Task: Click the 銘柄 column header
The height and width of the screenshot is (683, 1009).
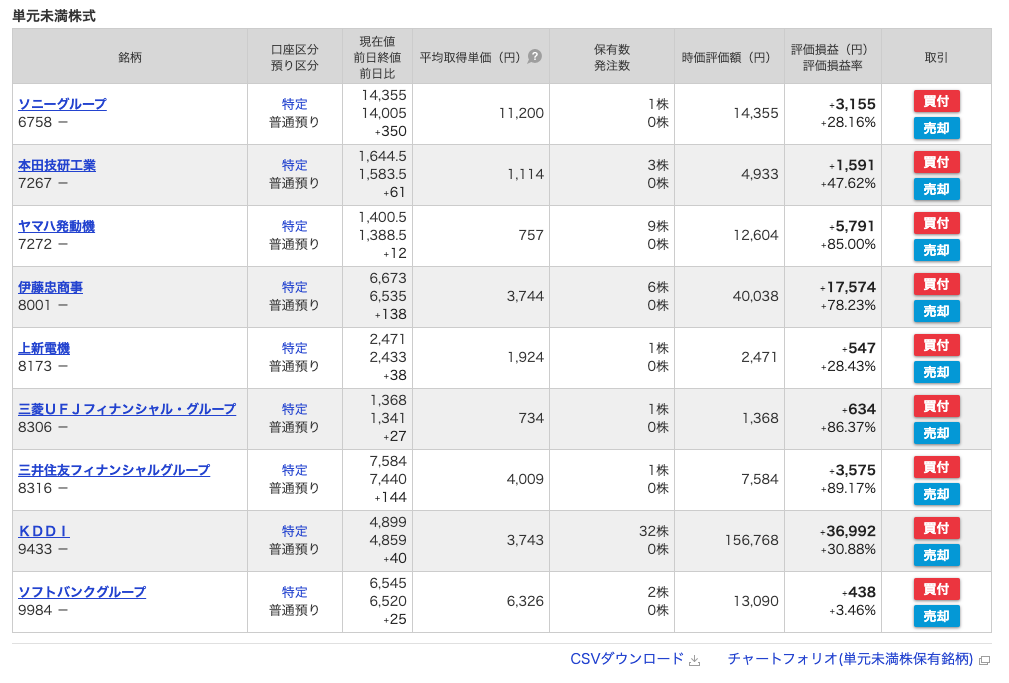Action: tap(129, 57)
